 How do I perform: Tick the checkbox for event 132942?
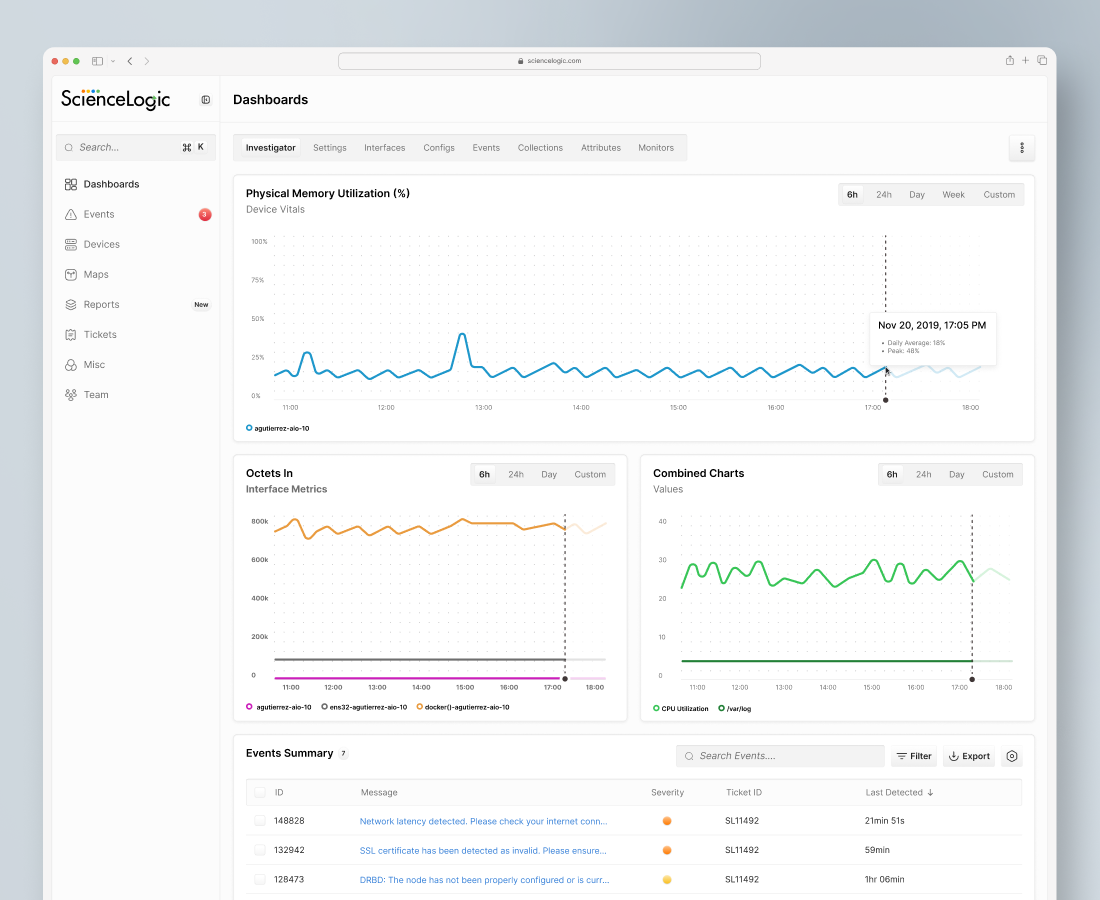(260, 850)
